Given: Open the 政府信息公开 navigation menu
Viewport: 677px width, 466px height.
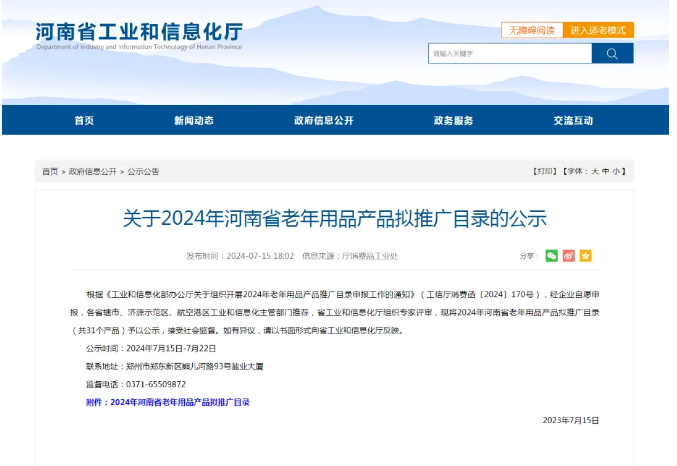Looking at the screenshot, I should point(323,120).
